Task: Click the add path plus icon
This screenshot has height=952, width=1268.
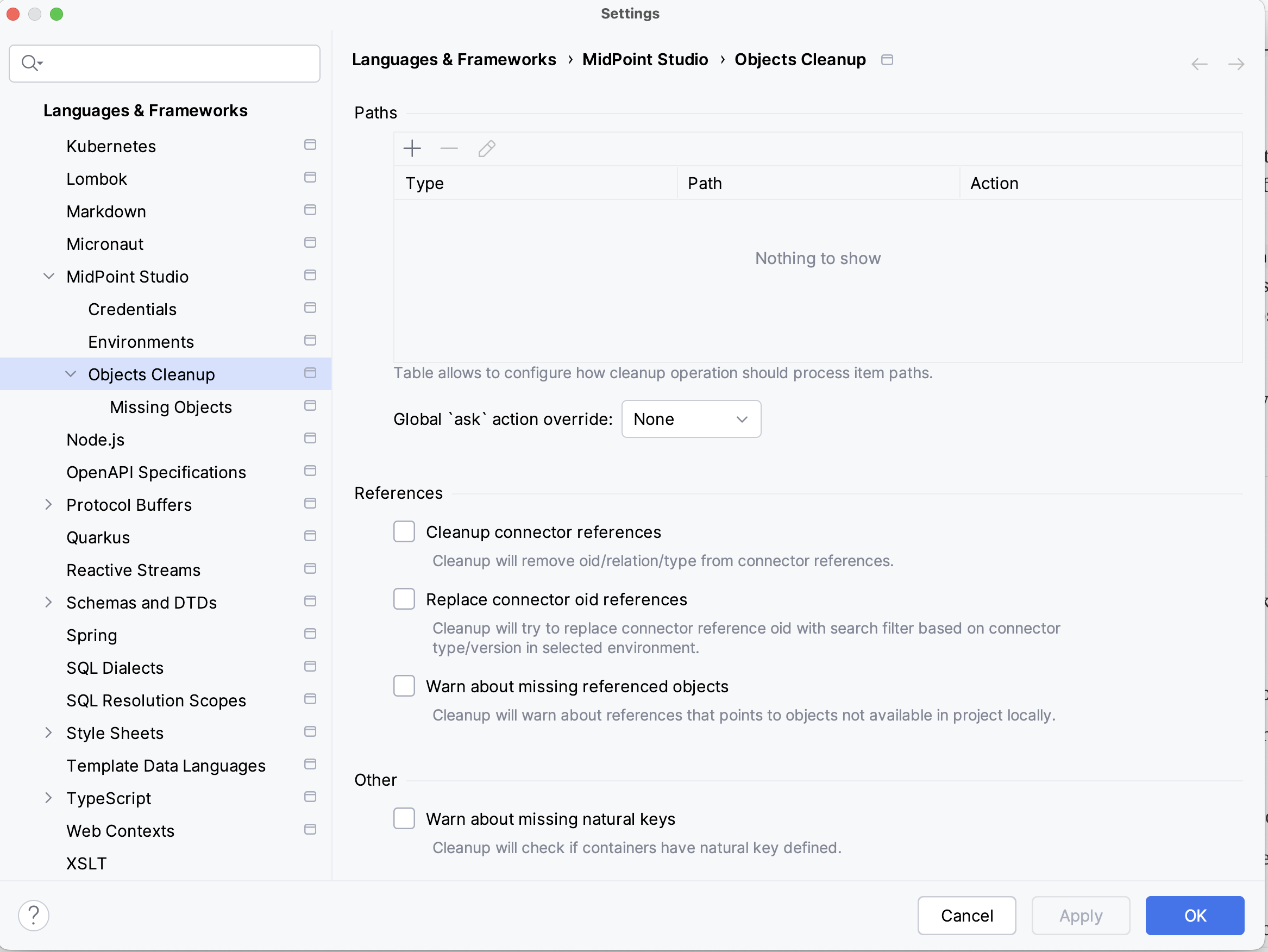Action: (x=412, y=148)
